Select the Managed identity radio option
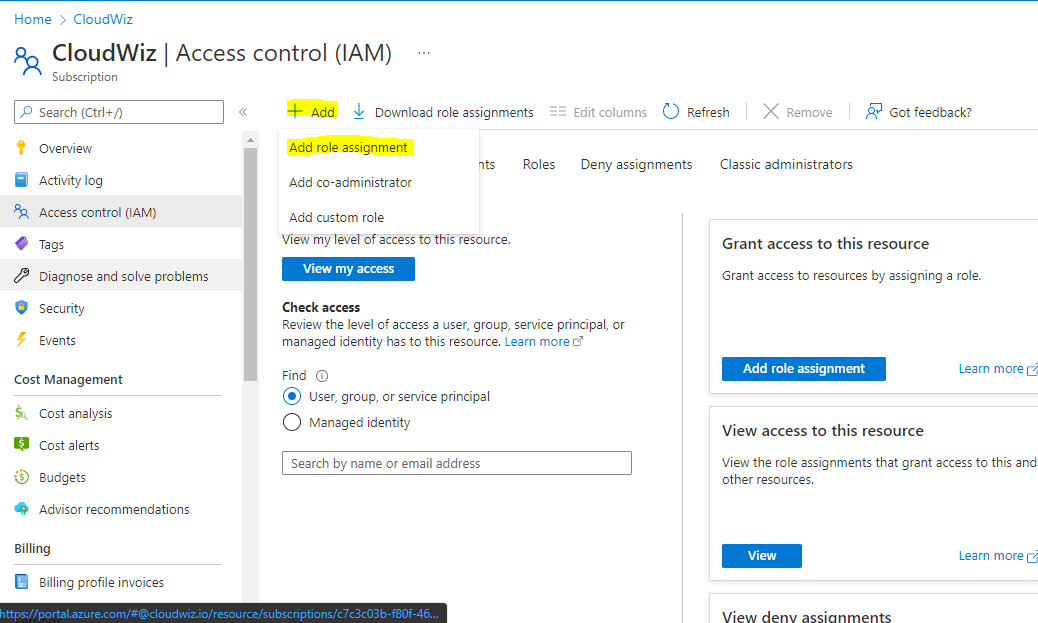The image size is (1038, 623). (292, 422)
